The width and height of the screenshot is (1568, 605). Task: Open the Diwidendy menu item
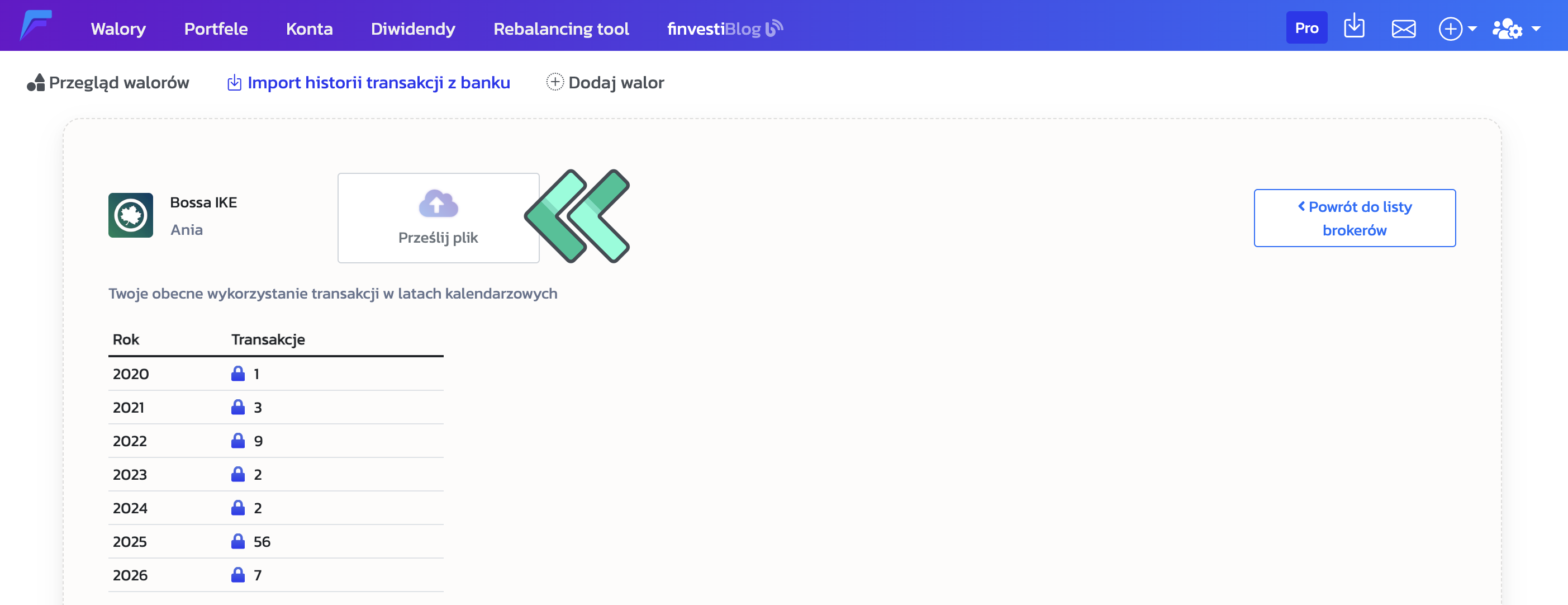[413, 28]
